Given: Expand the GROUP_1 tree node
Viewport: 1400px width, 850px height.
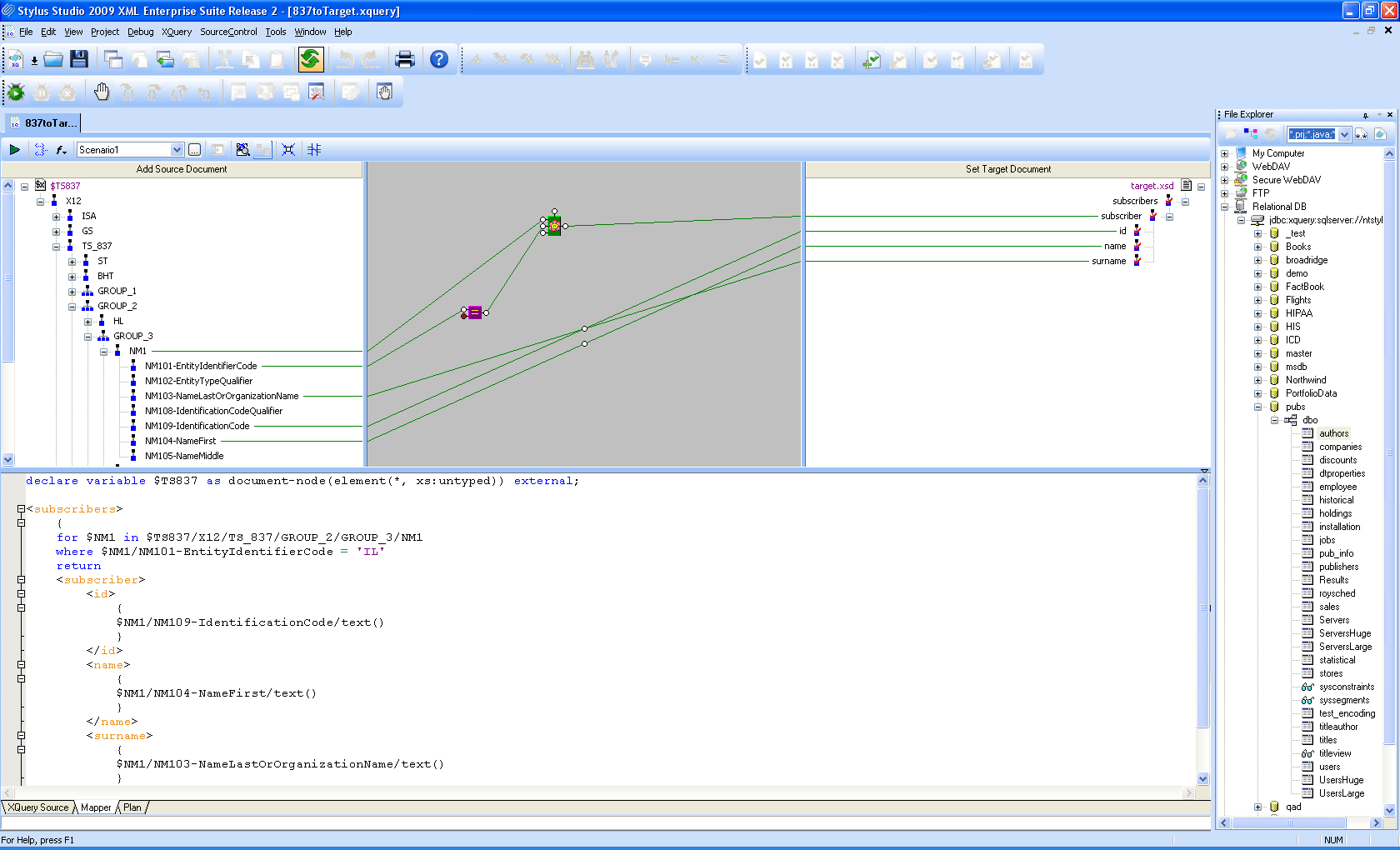Looking at the screenshot, I should pyautogui.click(x=72, y=292).
